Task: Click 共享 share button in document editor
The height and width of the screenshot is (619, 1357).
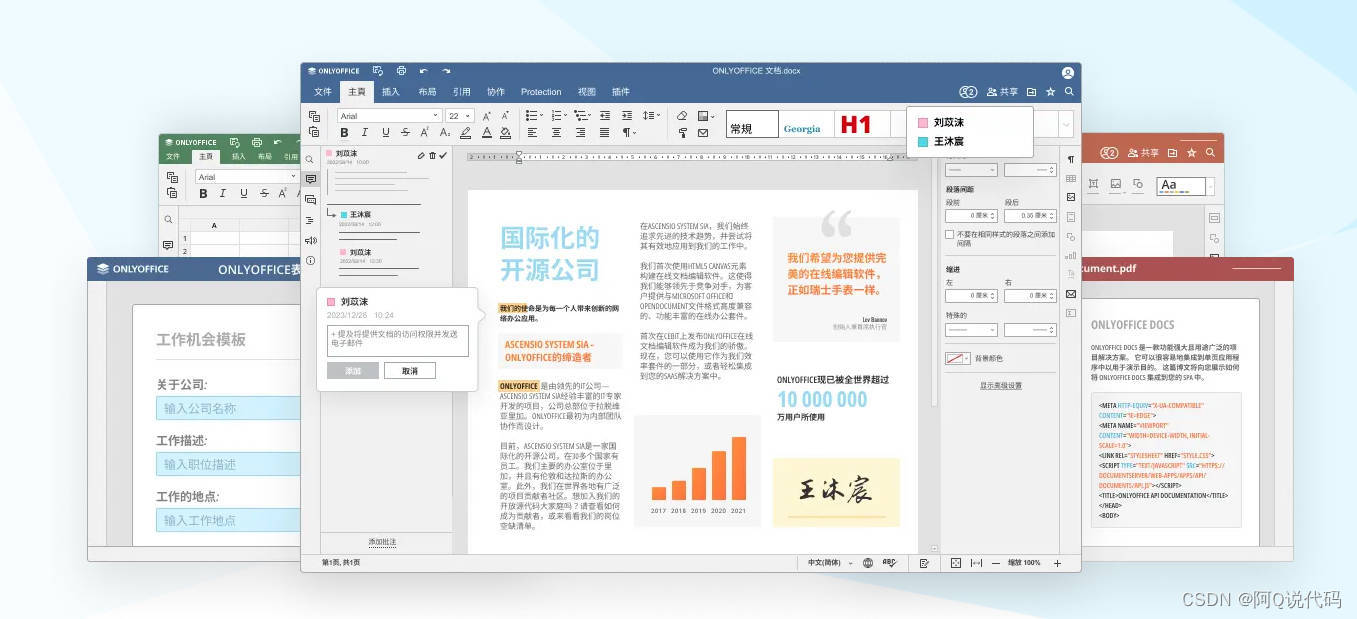Action: (x=1002, y=92)
